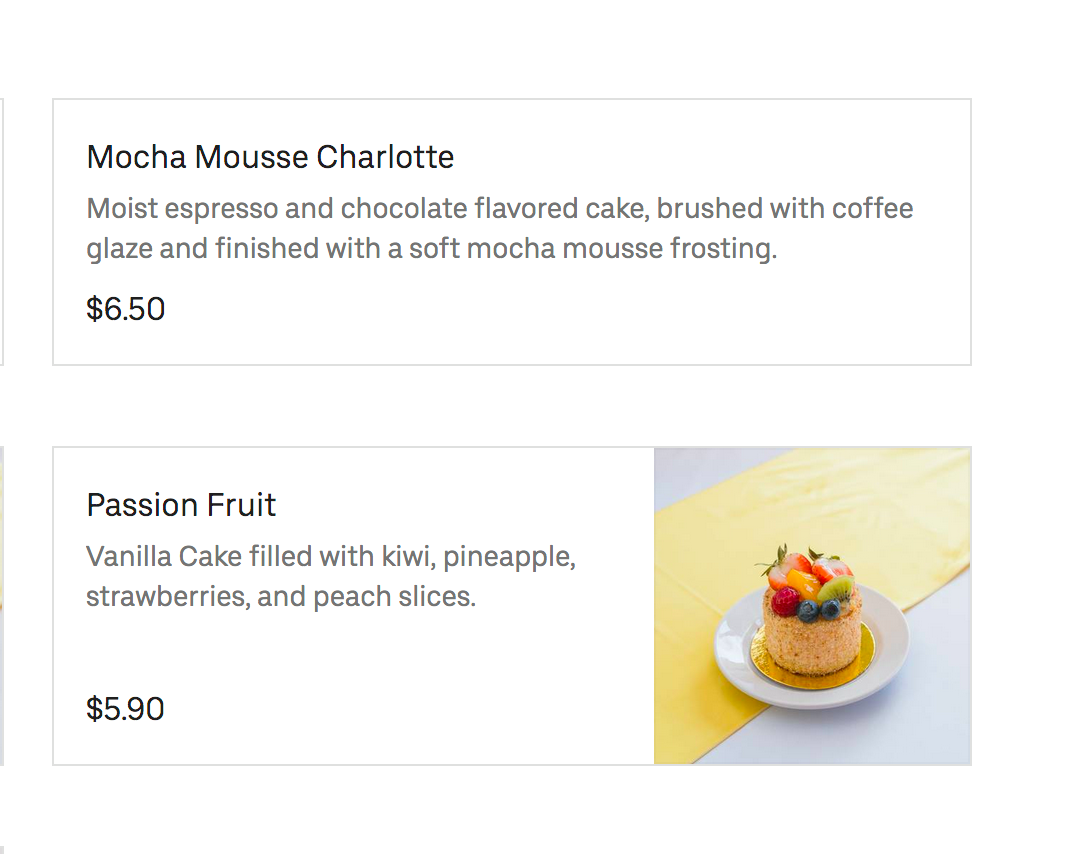Click partially visible card left of Mocha Mousse
1090x854 pixels.
tap(2, 232)
